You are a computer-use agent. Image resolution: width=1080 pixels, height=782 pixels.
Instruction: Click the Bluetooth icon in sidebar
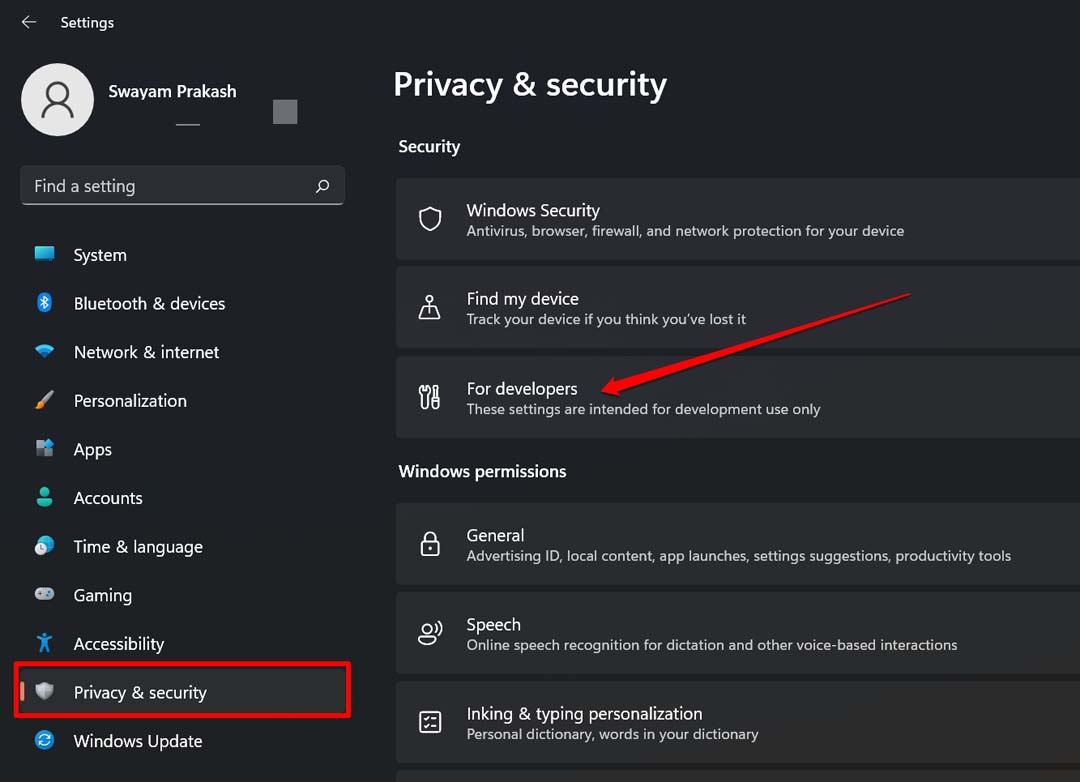[x=45, y=302]
